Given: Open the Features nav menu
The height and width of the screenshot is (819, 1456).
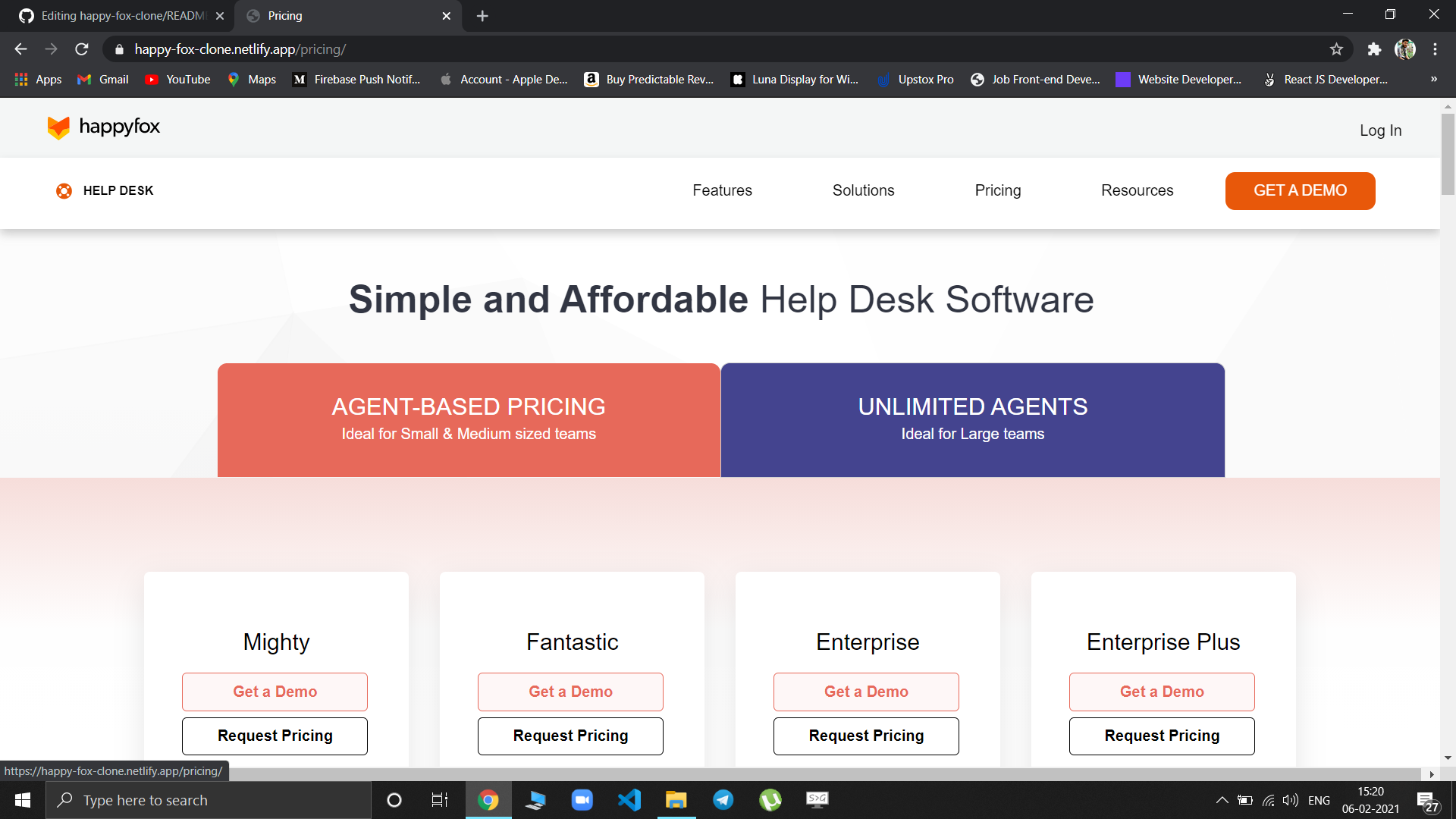Looking at the screenshot, I should (722, 191).
